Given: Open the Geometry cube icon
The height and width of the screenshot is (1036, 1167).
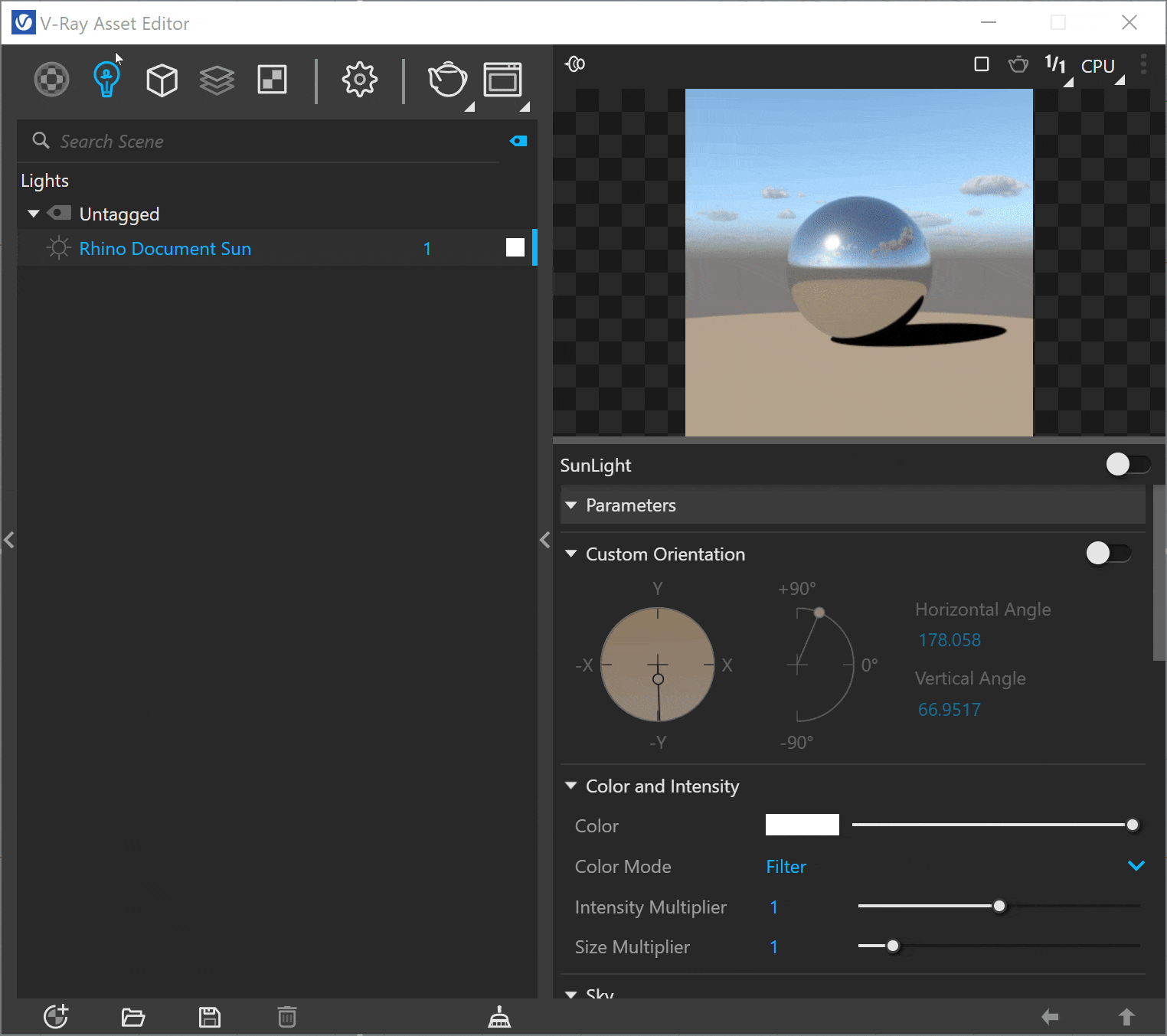Looking at the screenshot, I should pyautogui.click(x=162, y=80).
